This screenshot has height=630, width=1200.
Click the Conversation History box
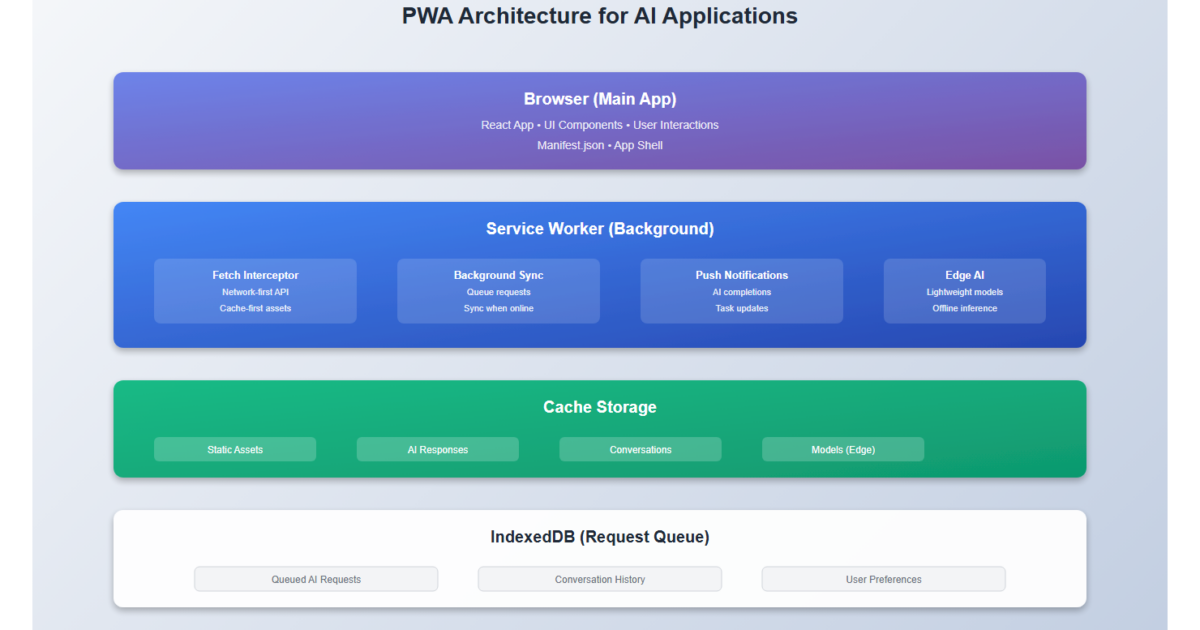pyautogui.click(x=600, y=579)
